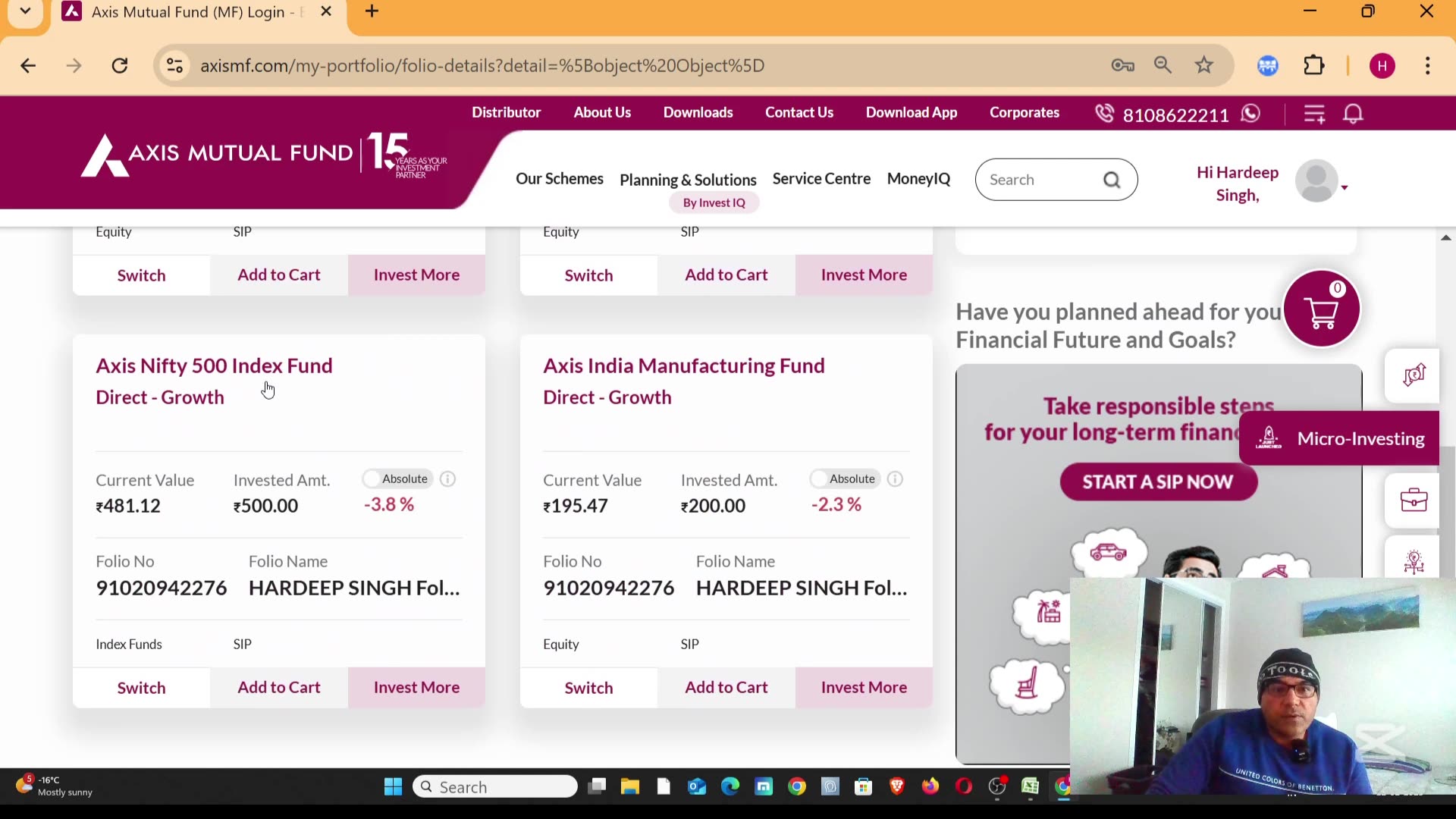The height and width of the screenshot is (819, 1456).
Task: Click the WhatsApp icon beside 8108622211
Action: (x=1251, y=114)
